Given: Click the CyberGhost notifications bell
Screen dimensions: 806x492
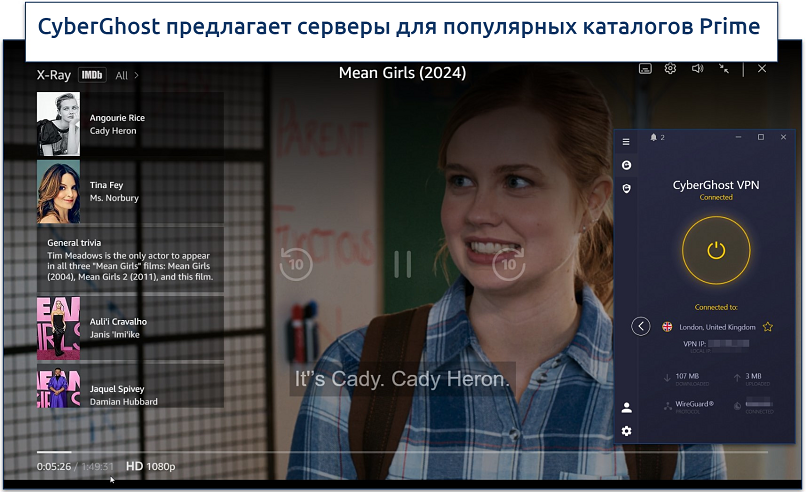Looking at the screenshot, I should (x=654, y=137).
